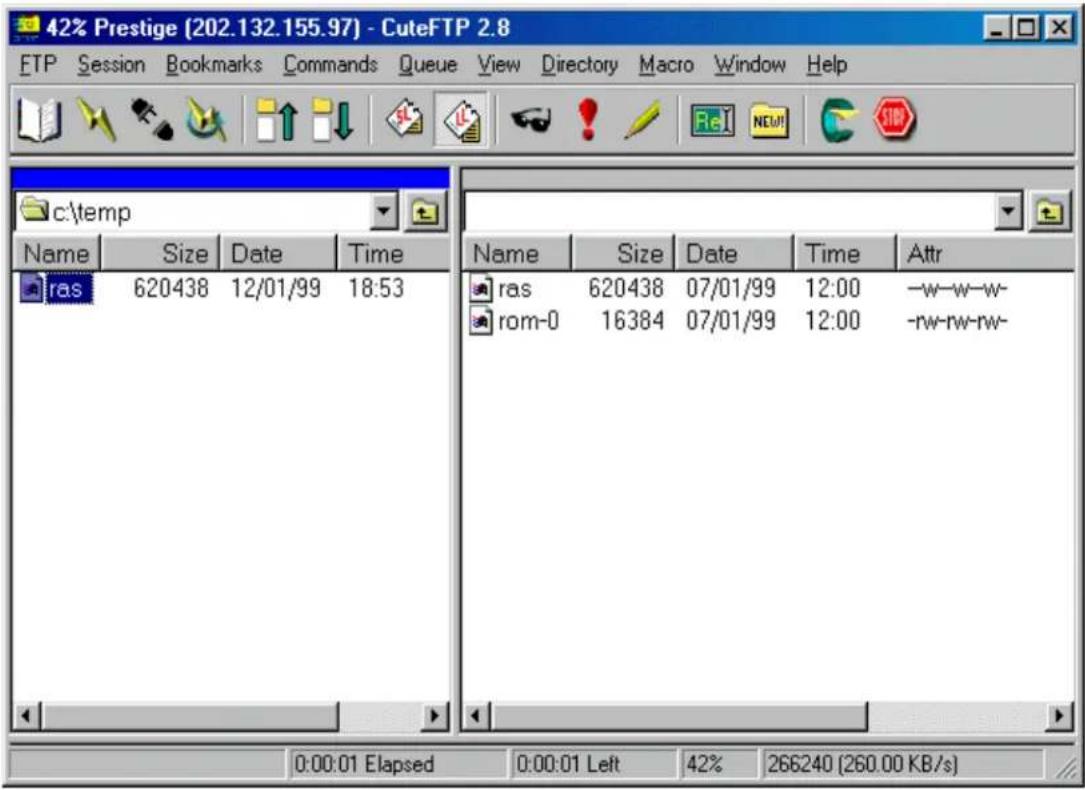The image size is (1085, 790).
Task: Open the Commands menu
Action: (331, 65)
